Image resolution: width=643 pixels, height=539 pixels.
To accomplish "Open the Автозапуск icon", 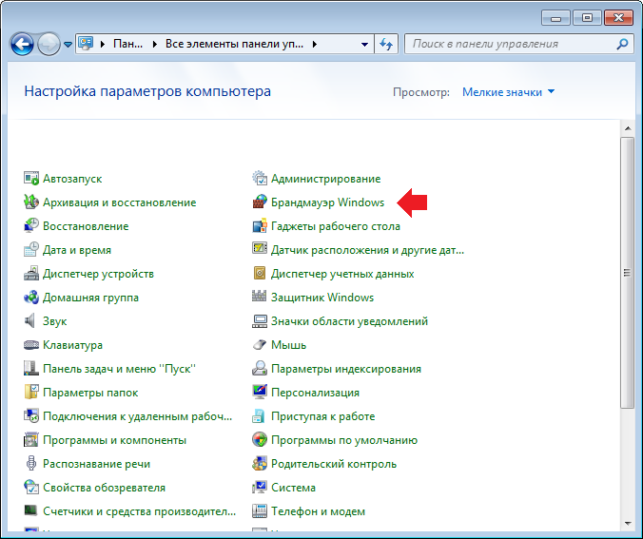I will pyautogui.click(x=31, y=178).
